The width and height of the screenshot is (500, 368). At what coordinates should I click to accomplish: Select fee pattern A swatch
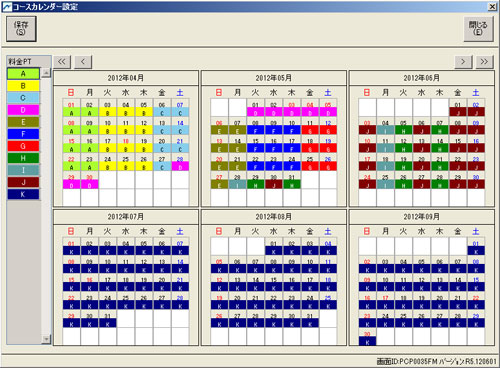23,74
